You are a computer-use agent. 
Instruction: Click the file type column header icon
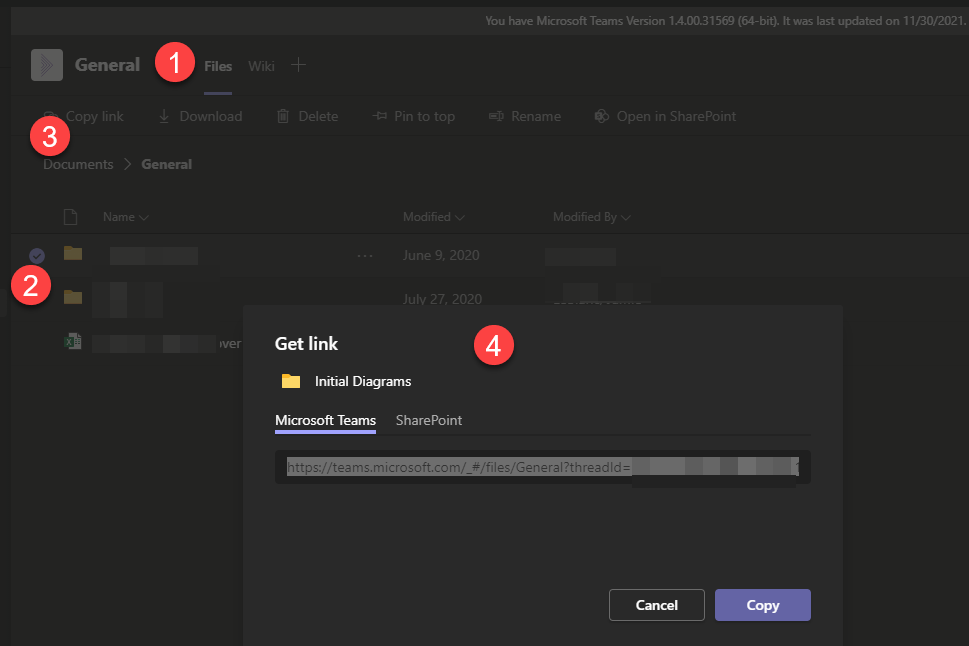coord(70,217)
